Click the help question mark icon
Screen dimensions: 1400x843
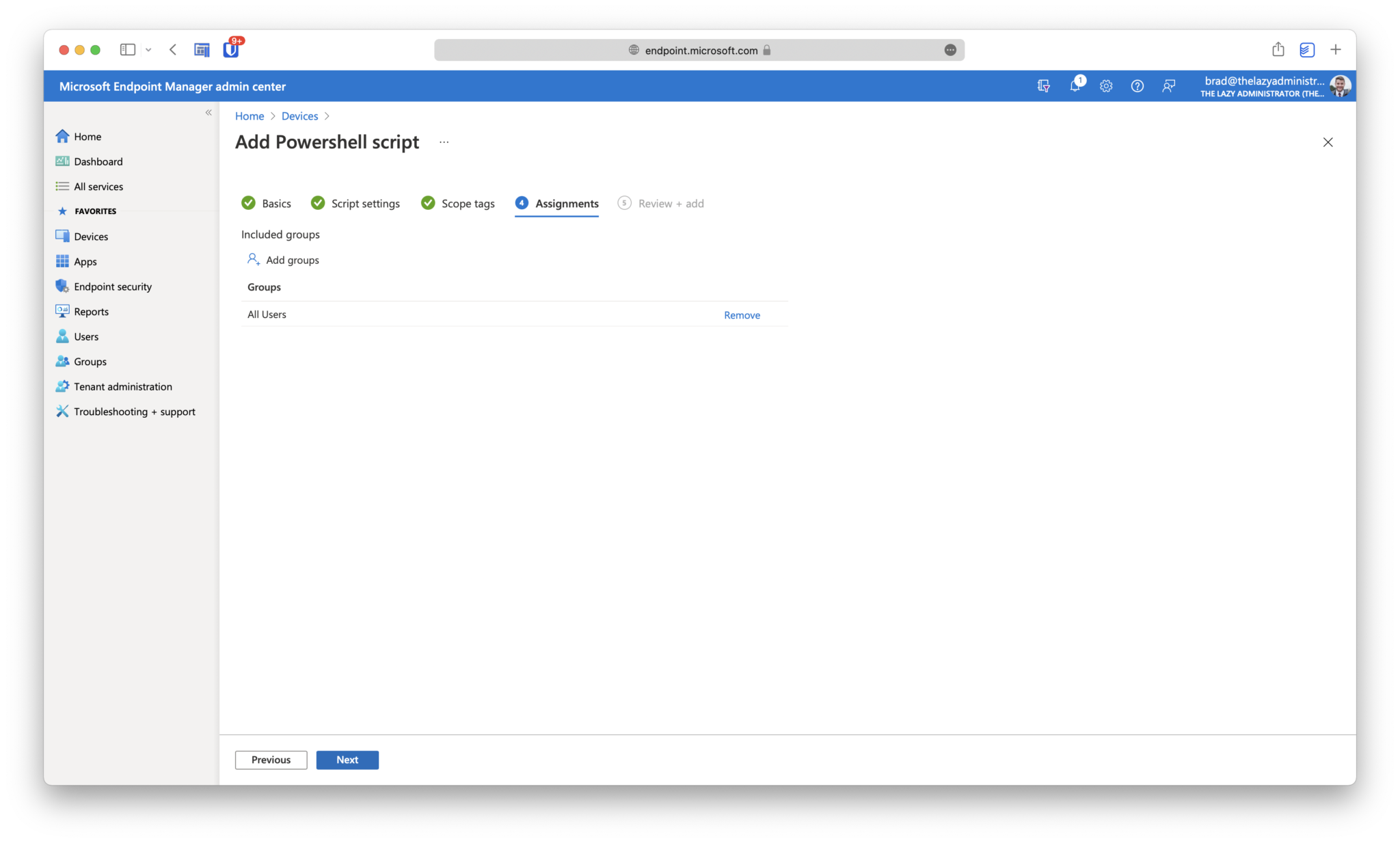[1137, 86]
